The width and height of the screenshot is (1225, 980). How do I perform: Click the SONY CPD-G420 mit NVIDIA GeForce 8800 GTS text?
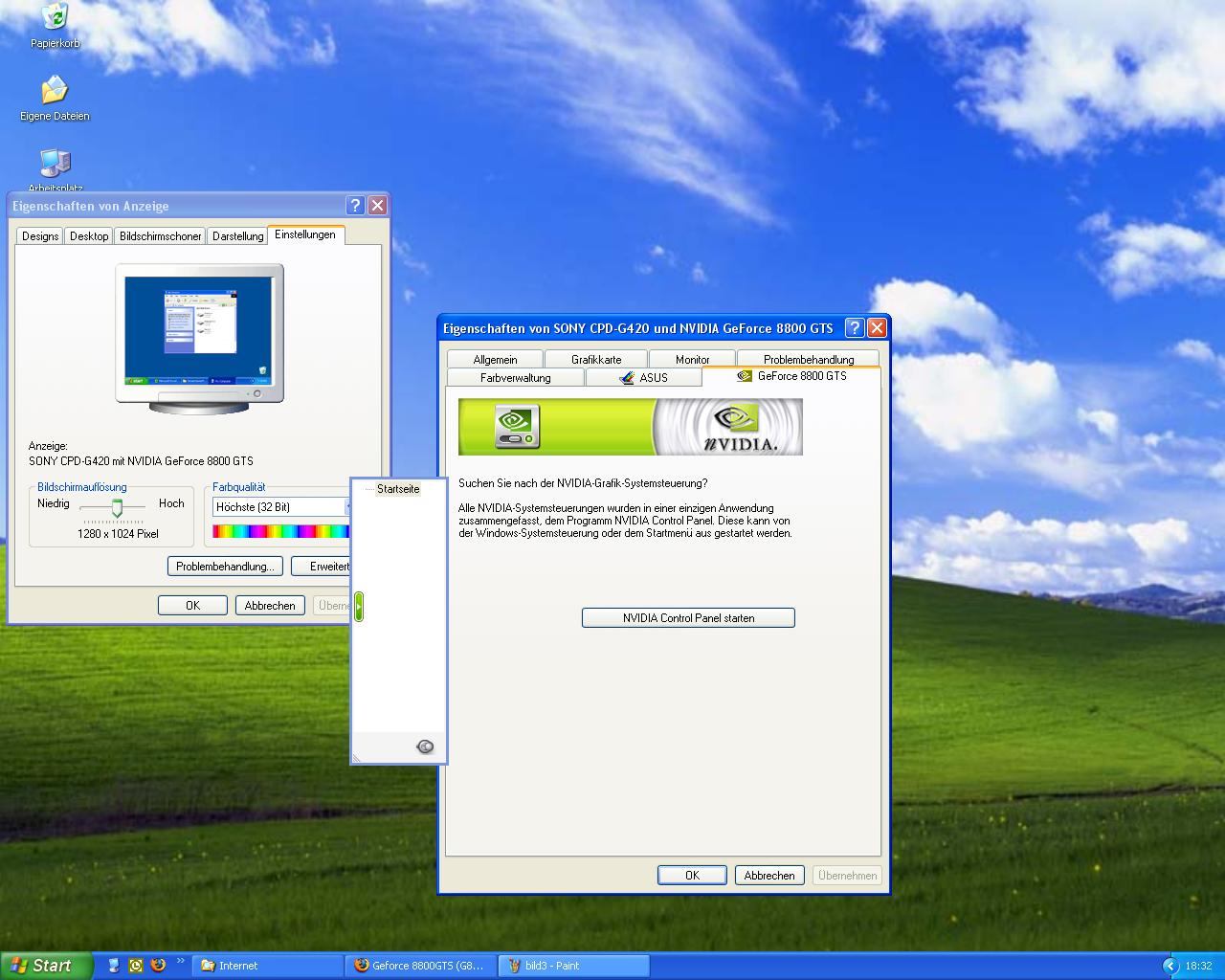click(141, 461)
